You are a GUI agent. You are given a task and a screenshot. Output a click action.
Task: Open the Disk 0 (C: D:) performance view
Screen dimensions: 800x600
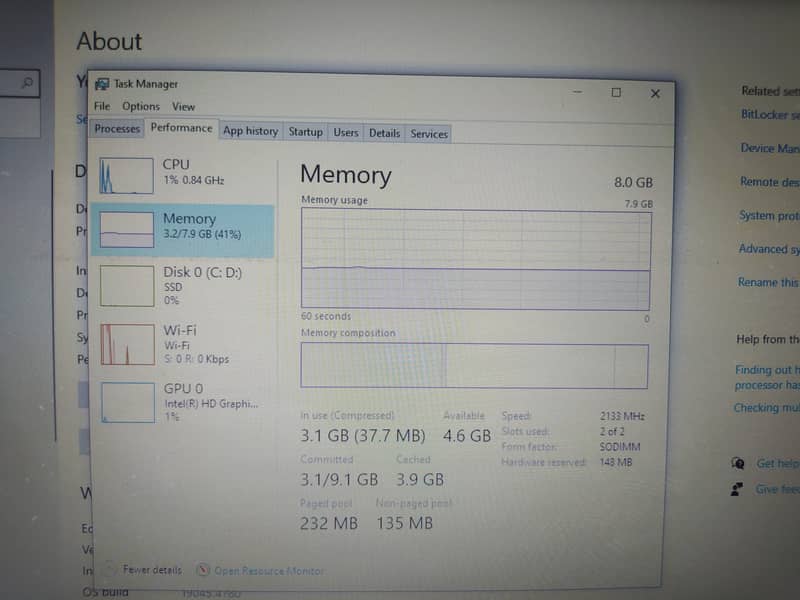pos(183,286)
